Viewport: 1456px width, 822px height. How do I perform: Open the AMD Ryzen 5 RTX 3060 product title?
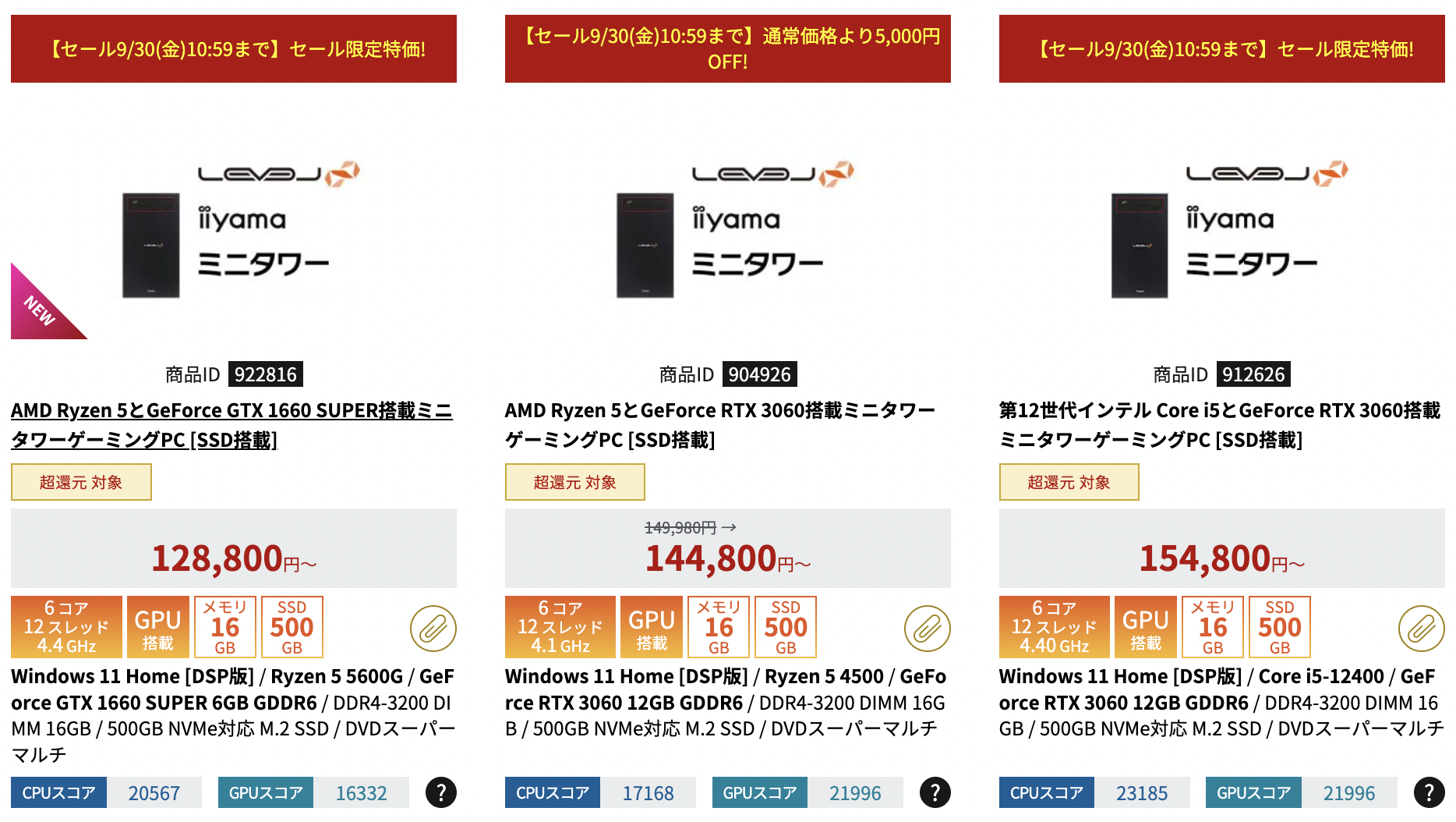pos(719,425)
